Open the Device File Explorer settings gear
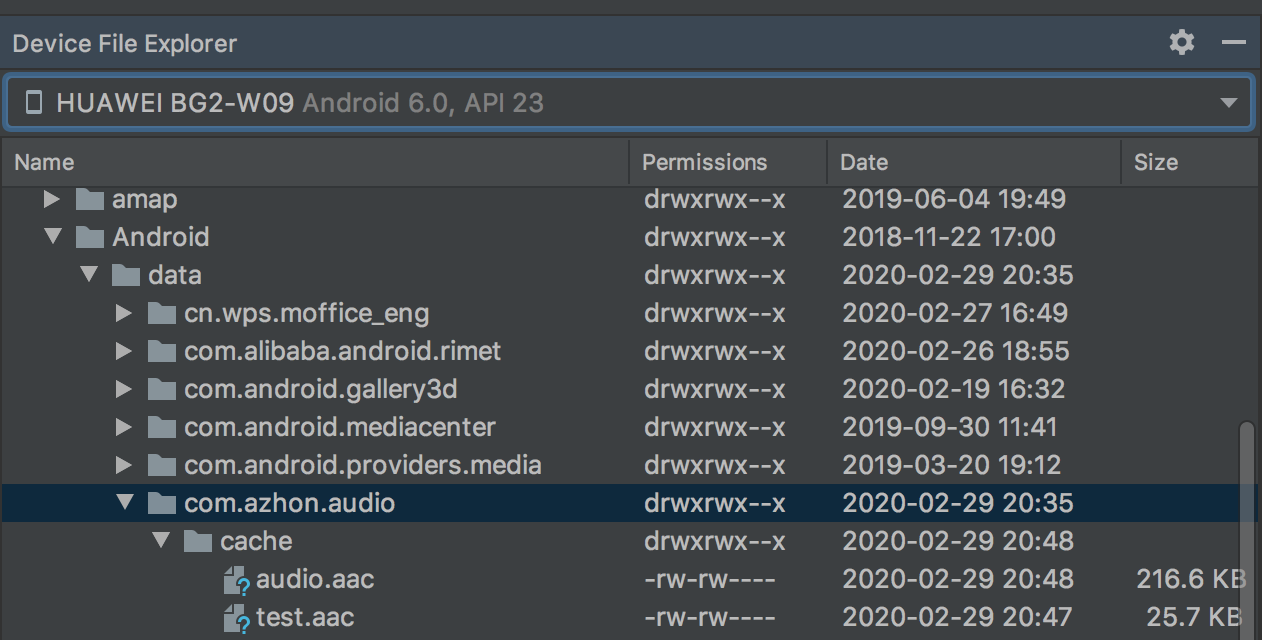Viewport: 1262px width, 640px height. point(1182,42)
